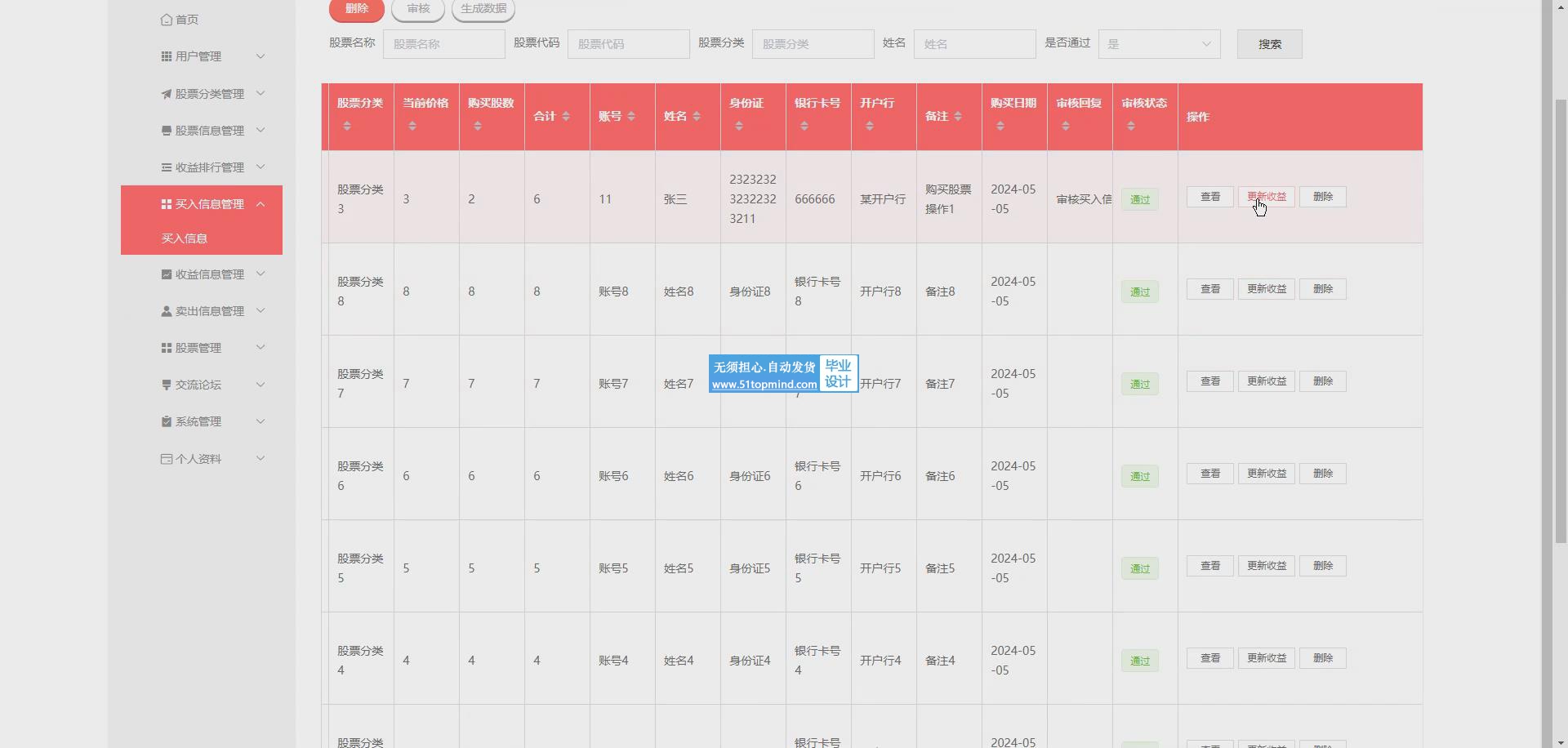Click the 收益信息管理 chart icon

click(x=167, y=274)
